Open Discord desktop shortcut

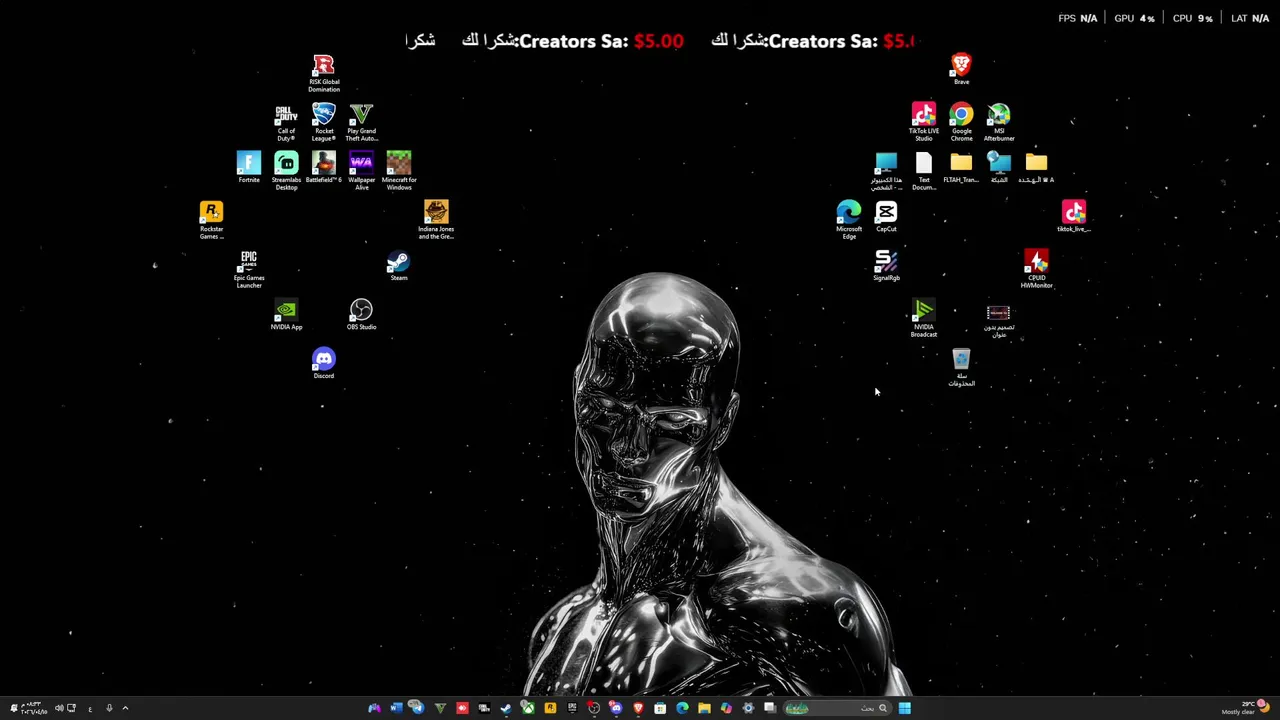click(324, 364)
